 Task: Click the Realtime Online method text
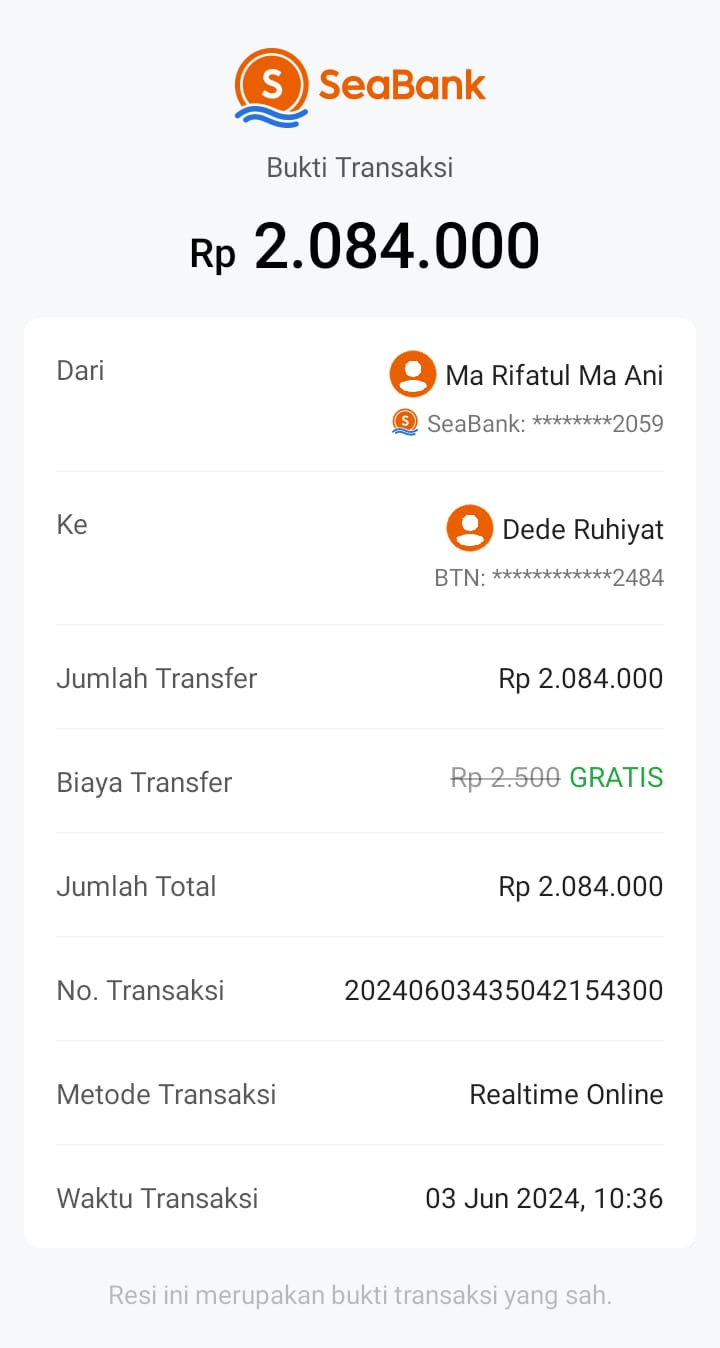coord(566,1095)
